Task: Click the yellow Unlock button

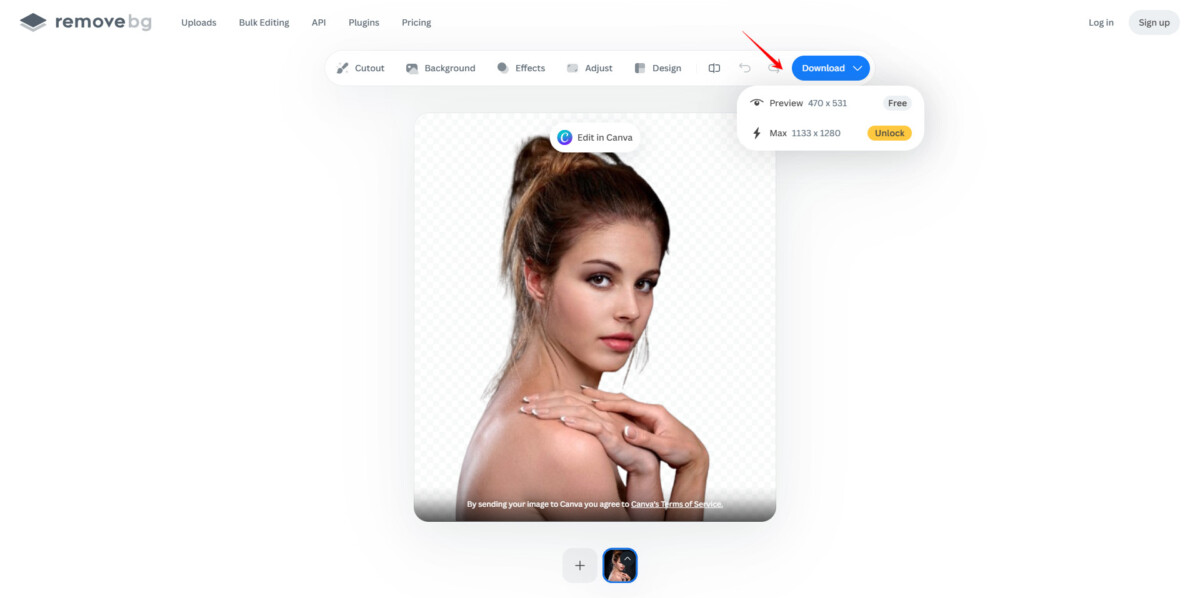Action: click(x=889, y=133)
